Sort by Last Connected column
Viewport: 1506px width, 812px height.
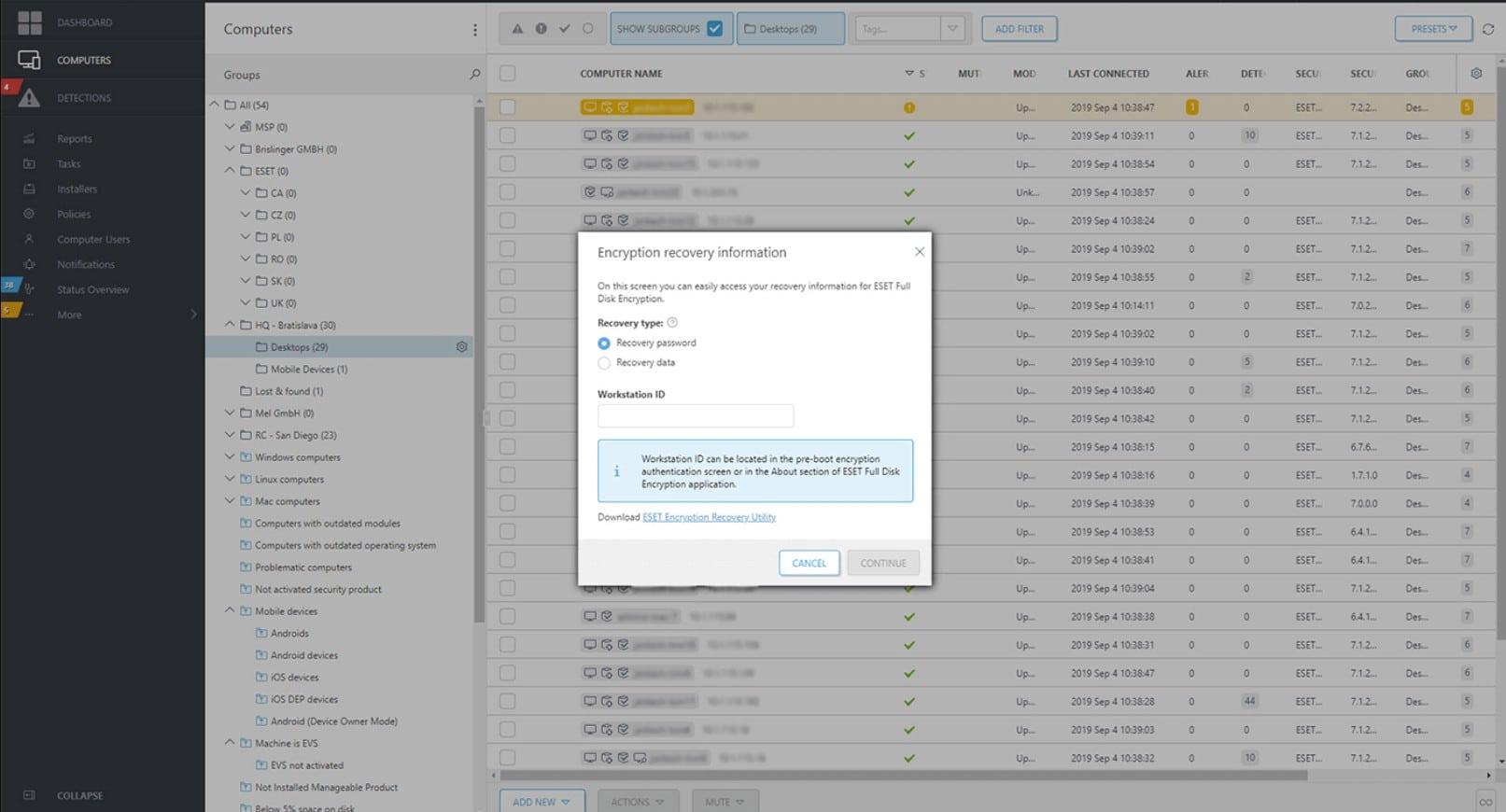click(x=1108, y=74)
